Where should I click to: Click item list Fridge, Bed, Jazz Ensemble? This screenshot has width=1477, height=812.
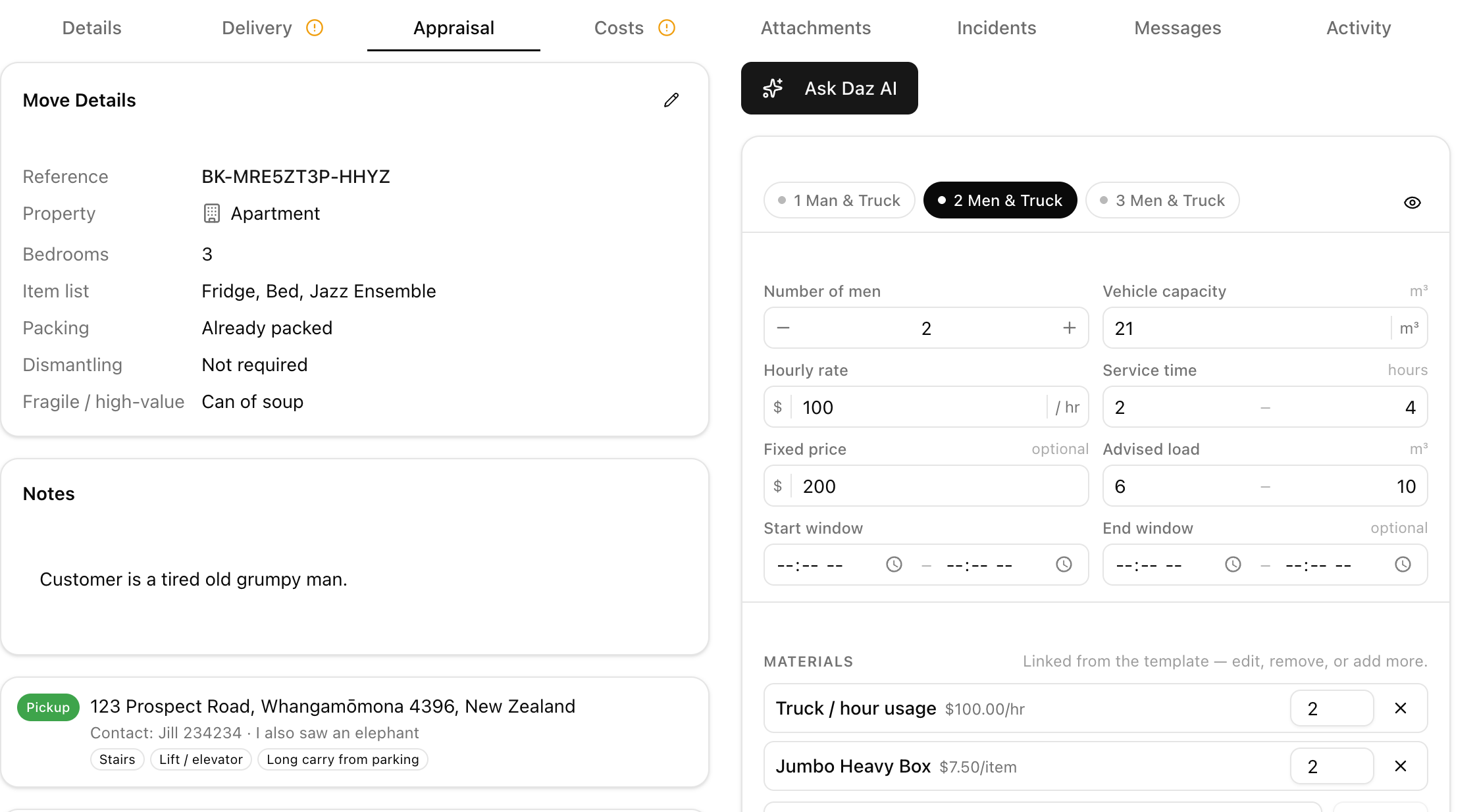tap(319, 291)
